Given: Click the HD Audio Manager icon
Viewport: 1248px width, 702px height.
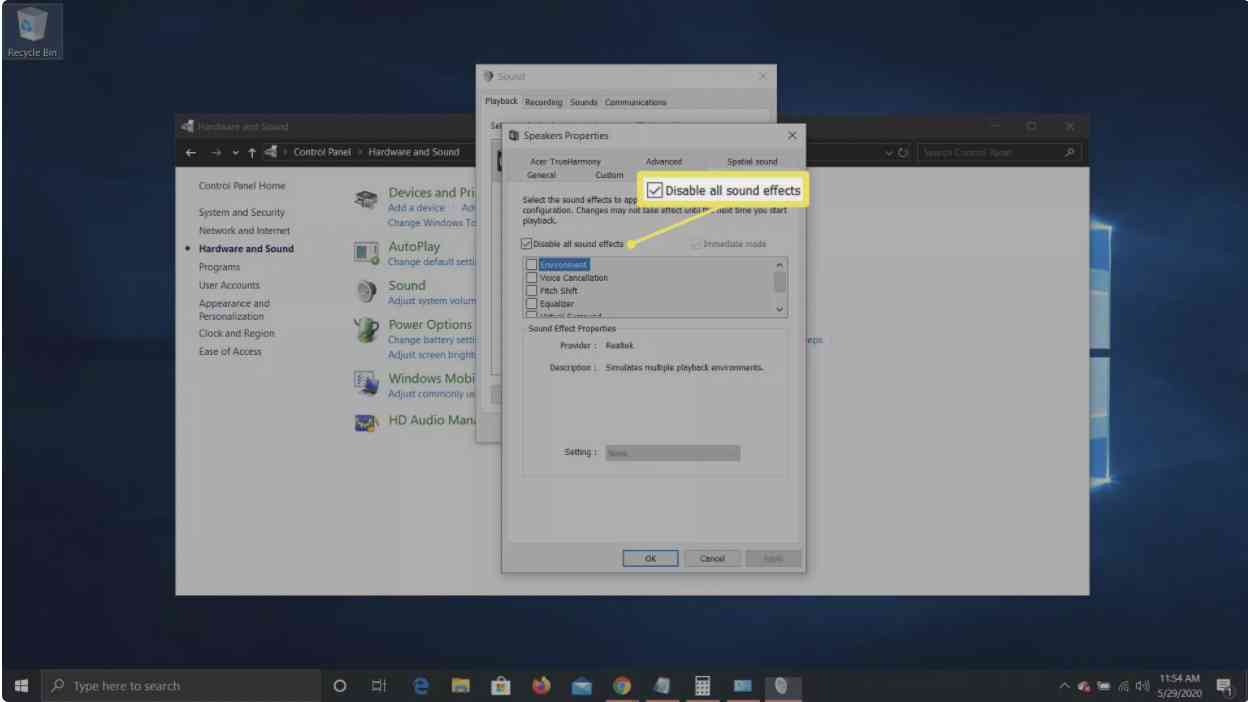Looking at the screenshot, I should (x=366, y=422).
